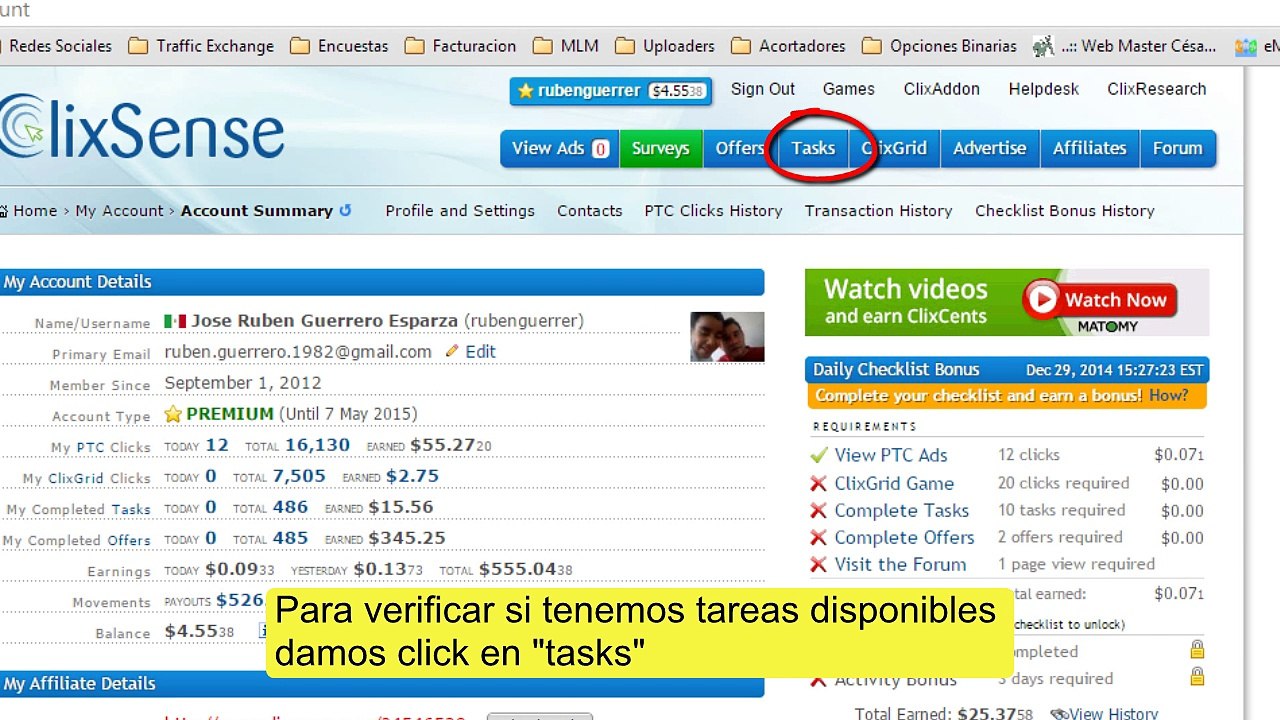
Task: Open the Contacts section
Action: pyautogui.click(x=590, y=211)
